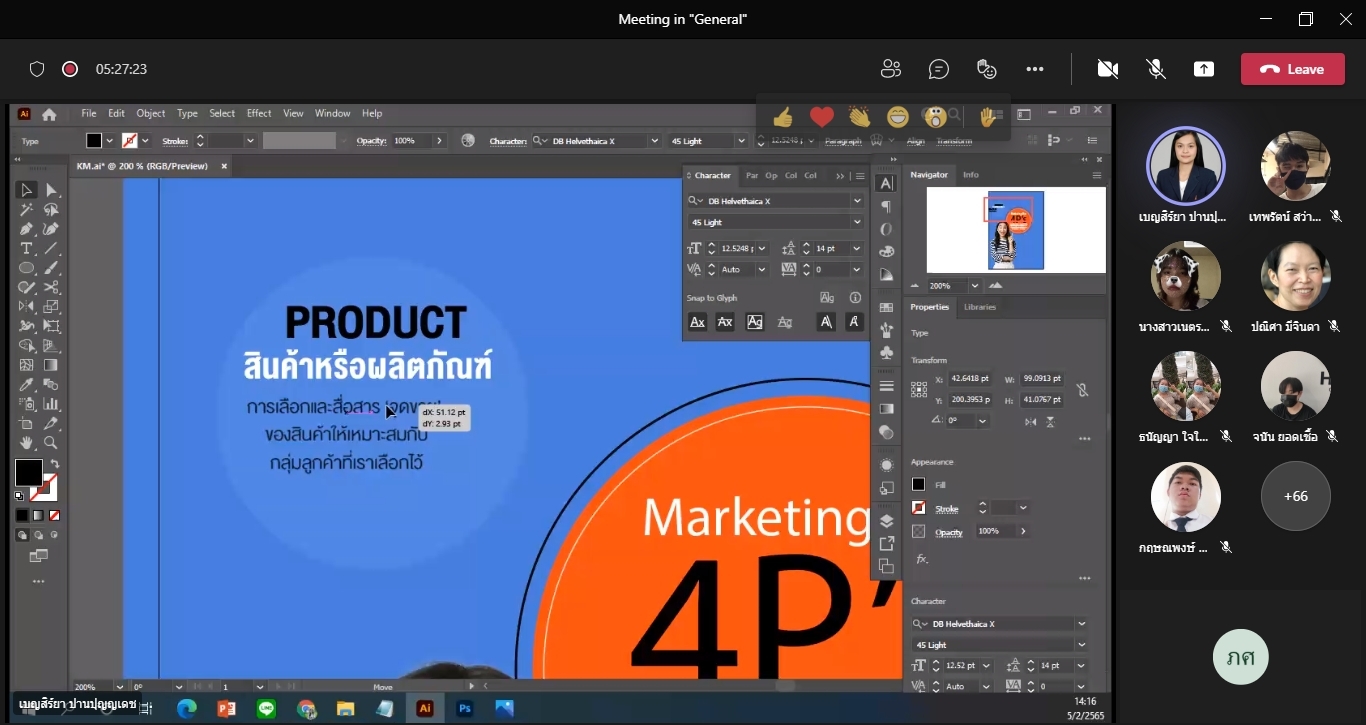Select the Line Segment tool
Viewport: 1366px width, 725px height.
coord(51,248)
